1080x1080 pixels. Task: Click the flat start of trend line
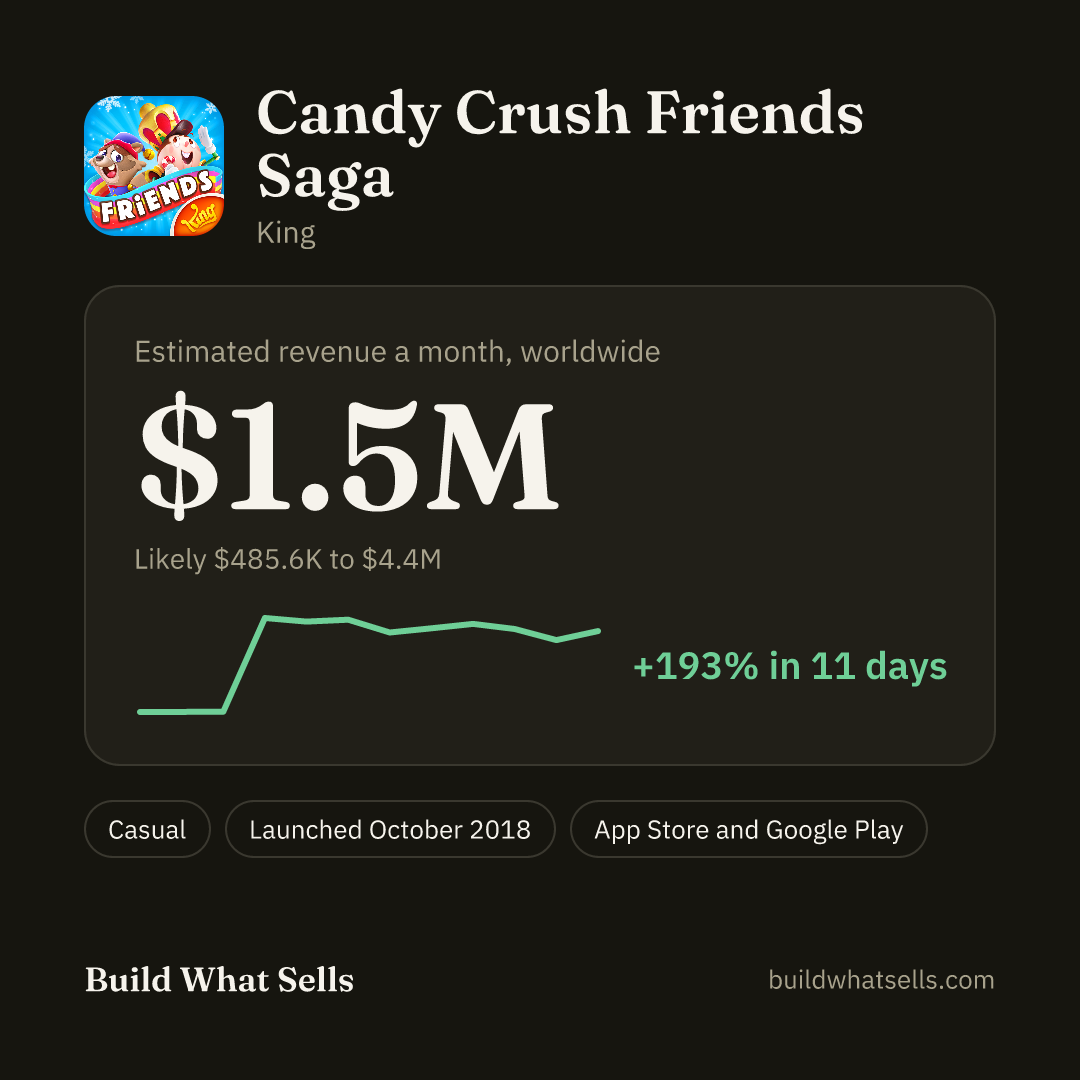tap(181, 712)
